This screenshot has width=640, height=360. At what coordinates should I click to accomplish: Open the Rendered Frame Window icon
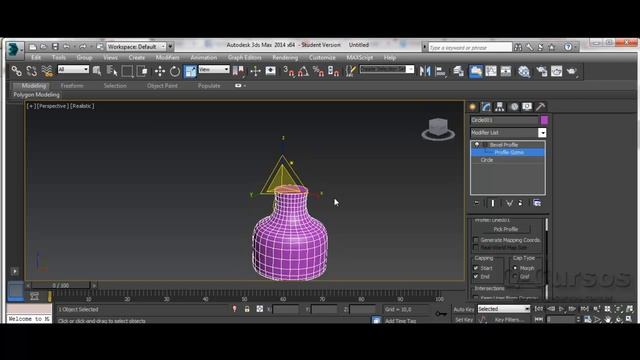click(x=557, y=71)
